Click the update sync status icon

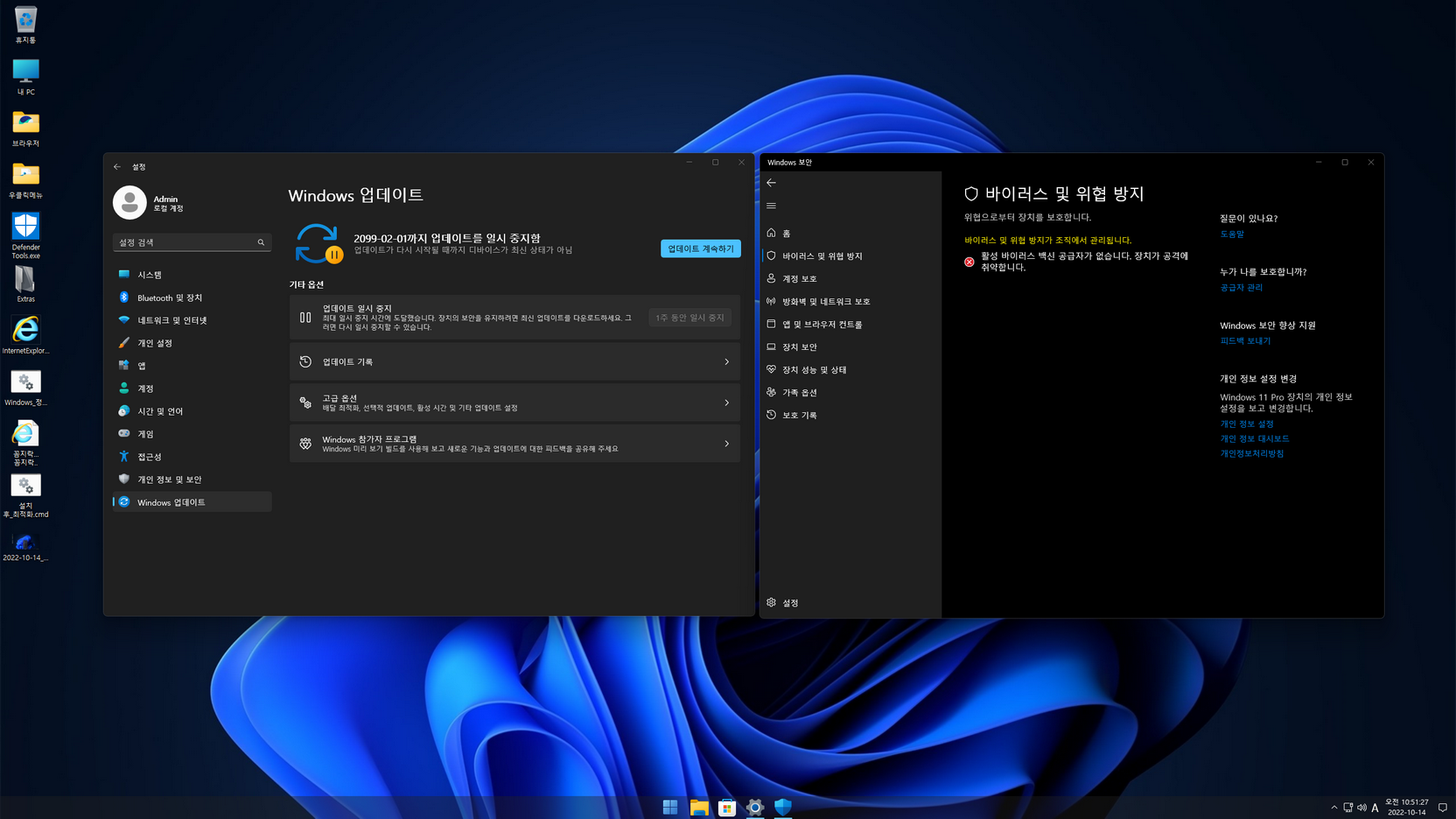(318, 244)
